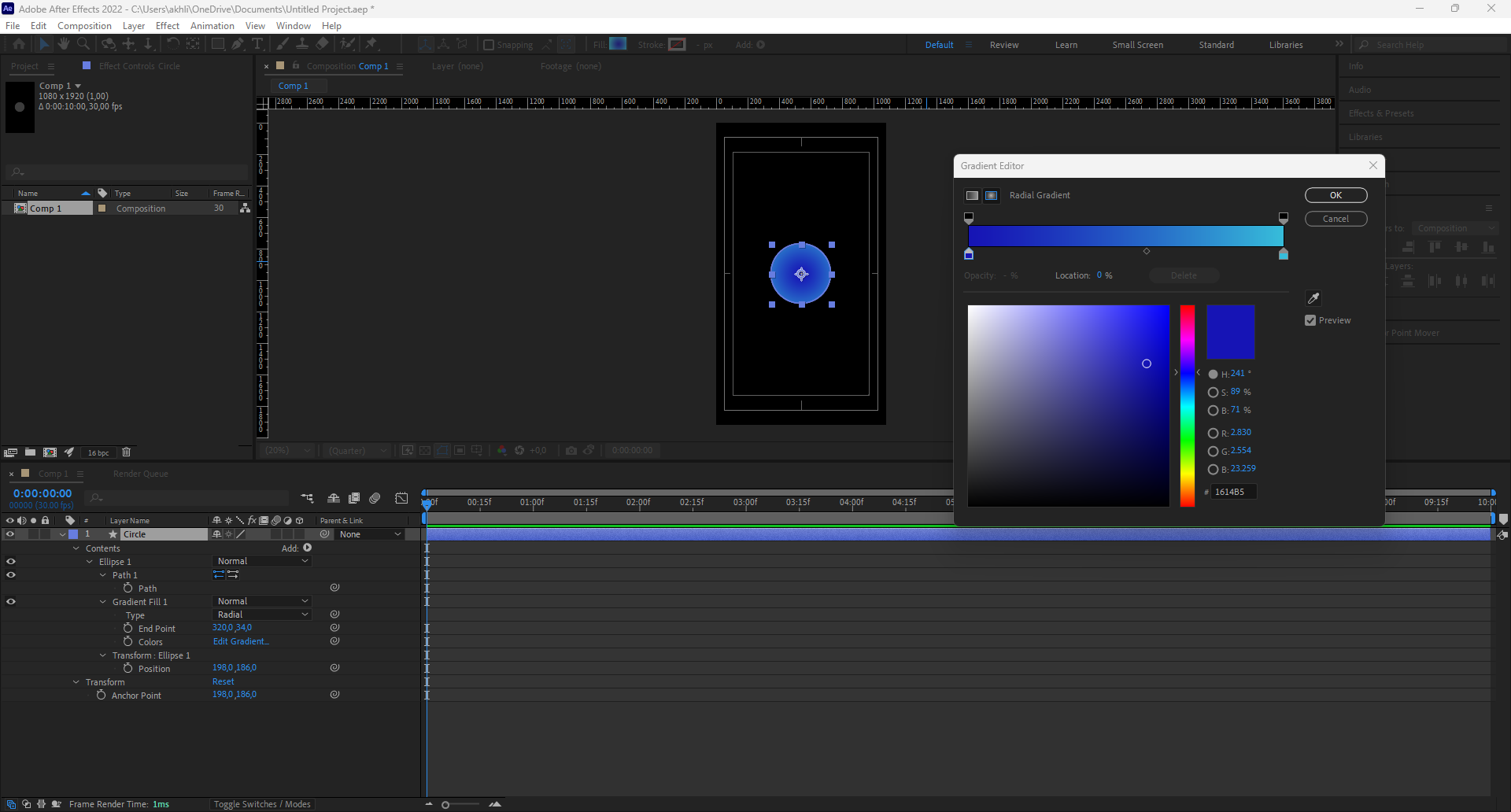
Task: Click Cancel in Gradient Editor
Action: 1336,219
